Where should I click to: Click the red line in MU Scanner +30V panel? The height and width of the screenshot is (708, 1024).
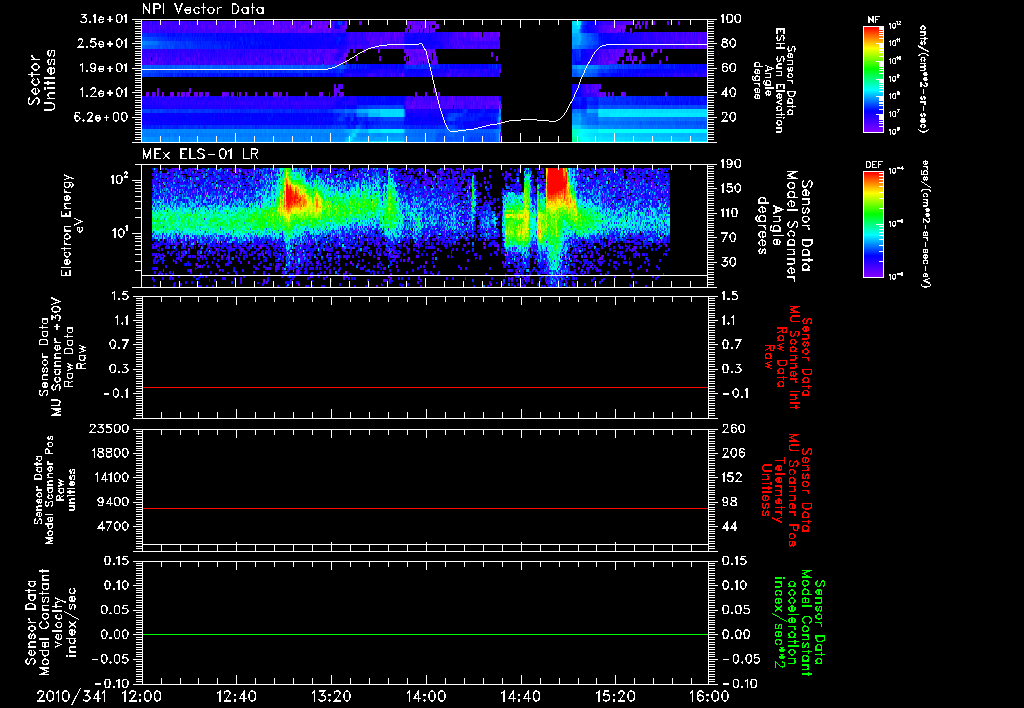[x=425, y=388]
